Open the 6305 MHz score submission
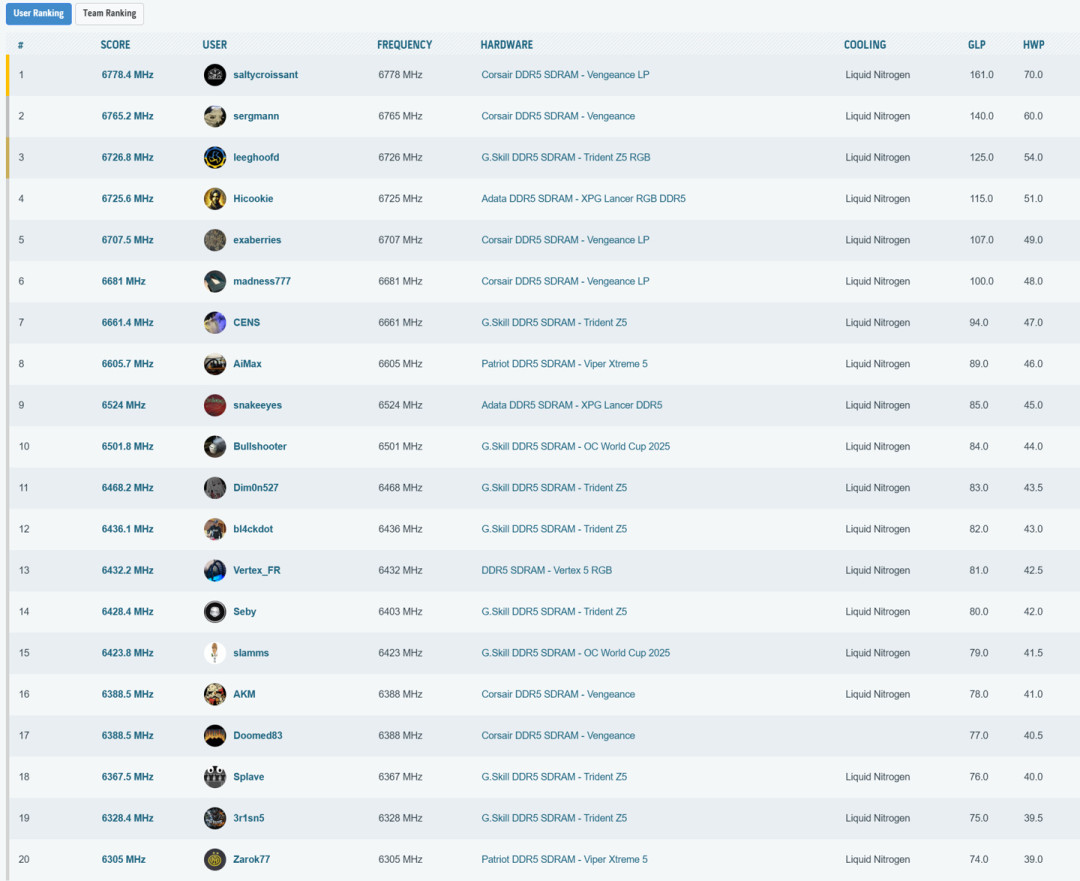This screenshot has height=881, width=1080. pos(123,860)
